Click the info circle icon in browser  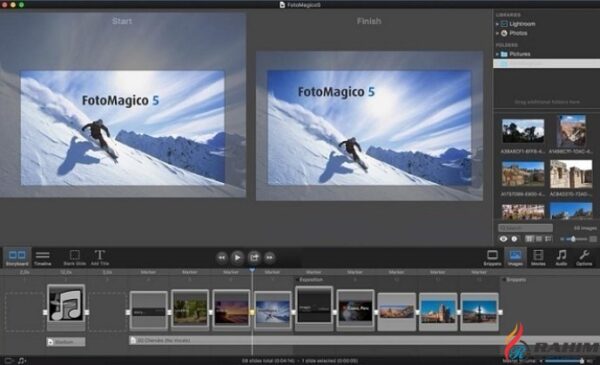coord(514,239)
